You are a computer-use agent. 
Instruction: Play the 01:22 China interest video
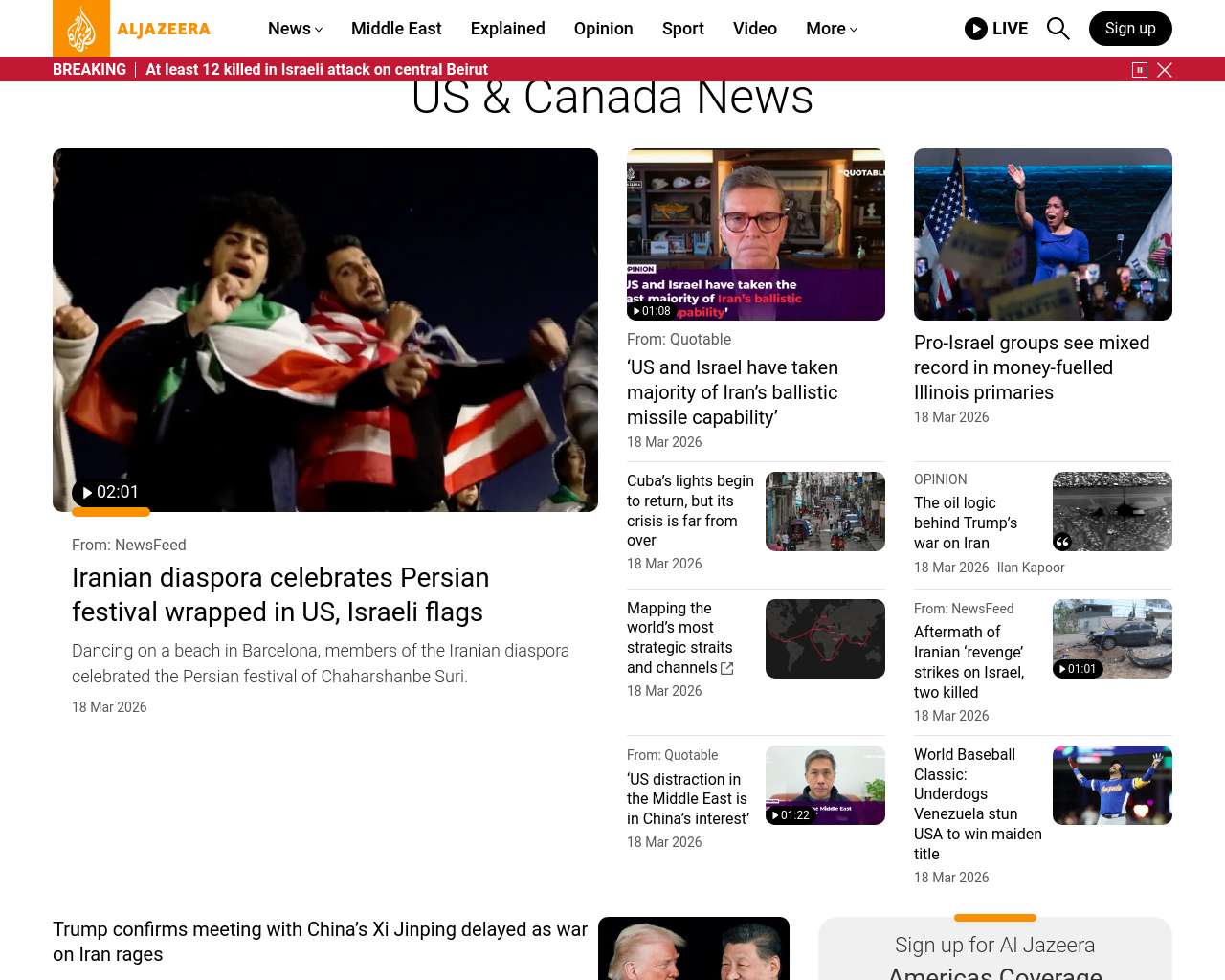pyautogui.click(x=791, y=815)
